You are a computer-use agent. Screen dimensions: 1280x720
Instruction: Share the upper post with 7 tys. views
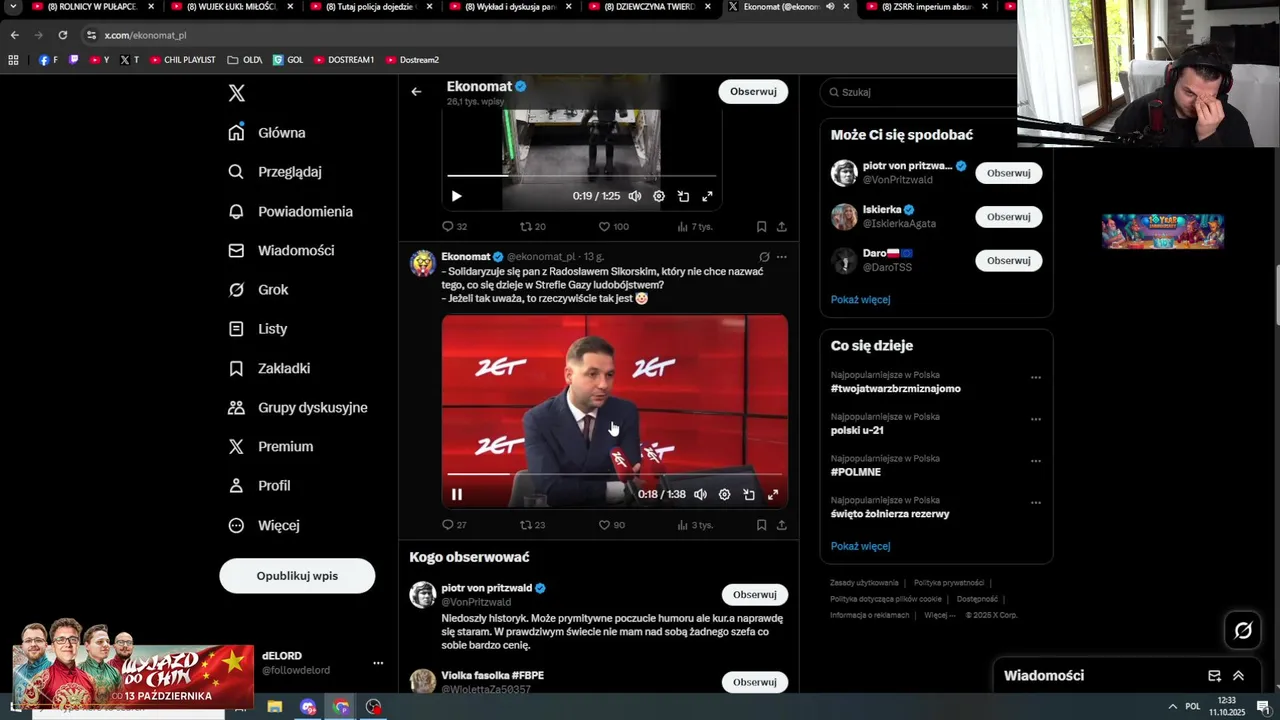(782, 227)
